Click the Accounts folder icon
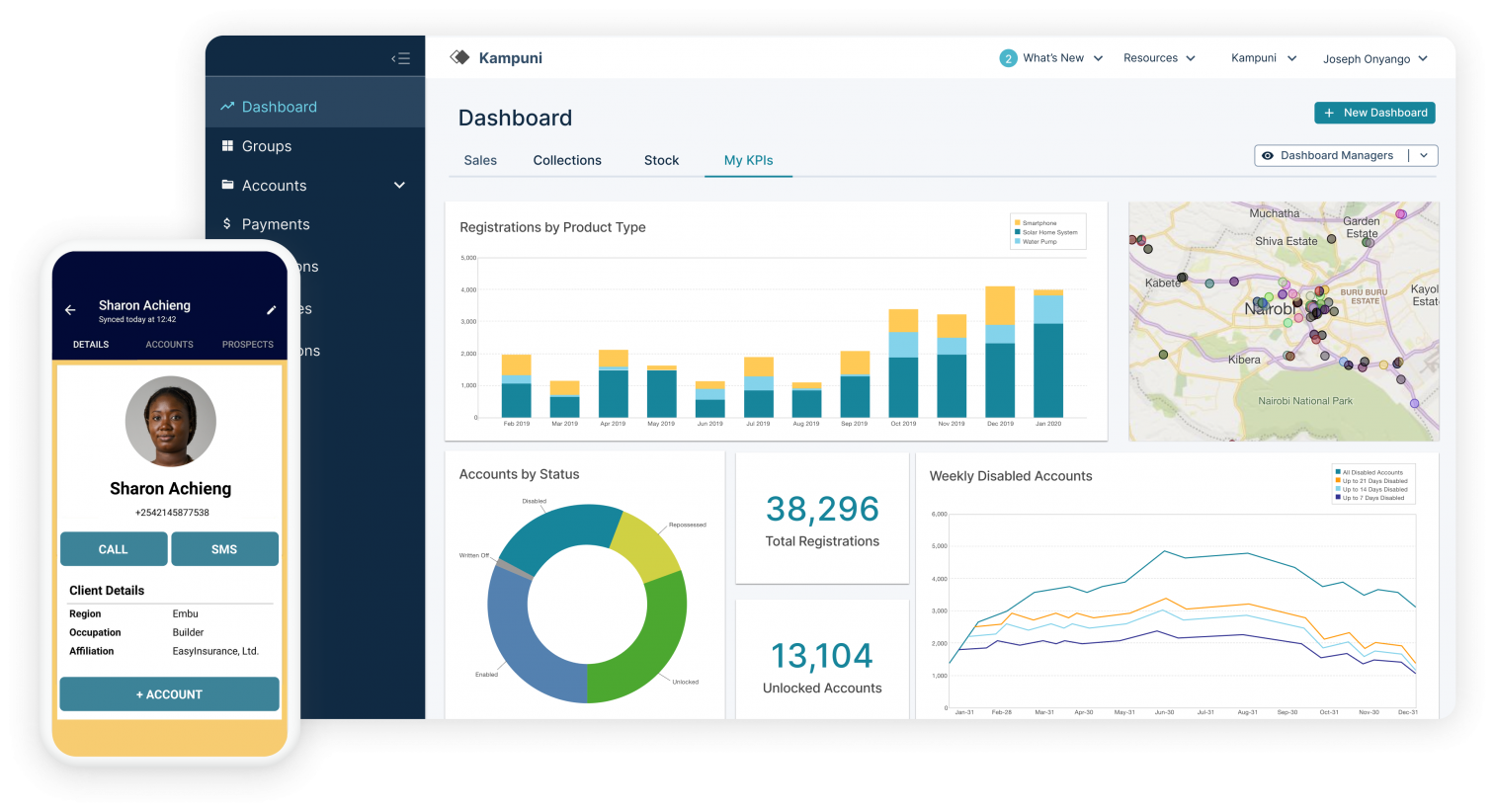The width and height of the screenshot is (1494, 812). (x=229, y=185)
